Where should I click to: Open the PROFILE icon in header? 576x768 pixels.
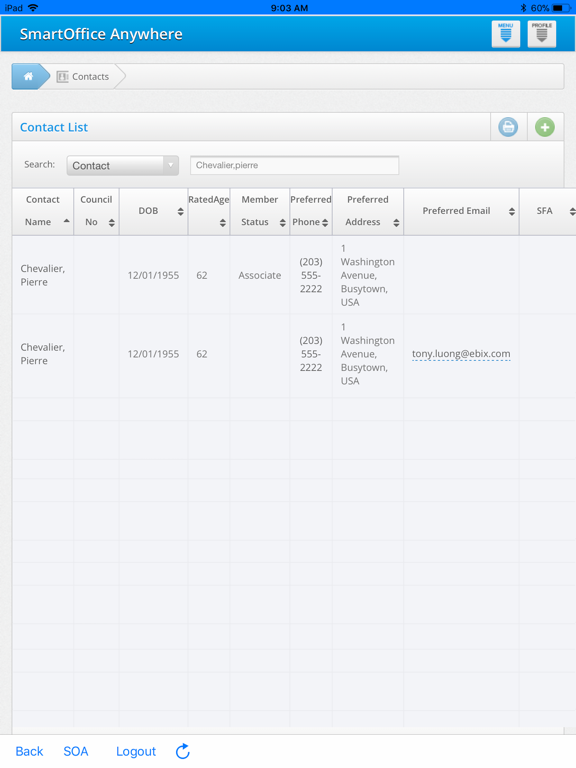[x=541, y=34]
